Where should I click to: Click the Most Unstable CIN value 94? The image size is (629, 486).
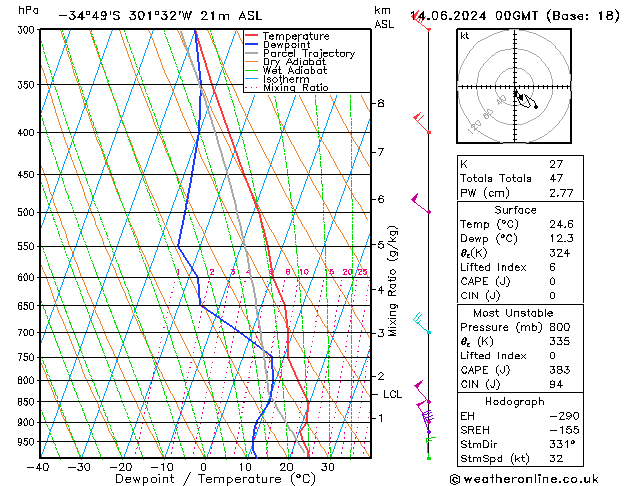[556, 384]
